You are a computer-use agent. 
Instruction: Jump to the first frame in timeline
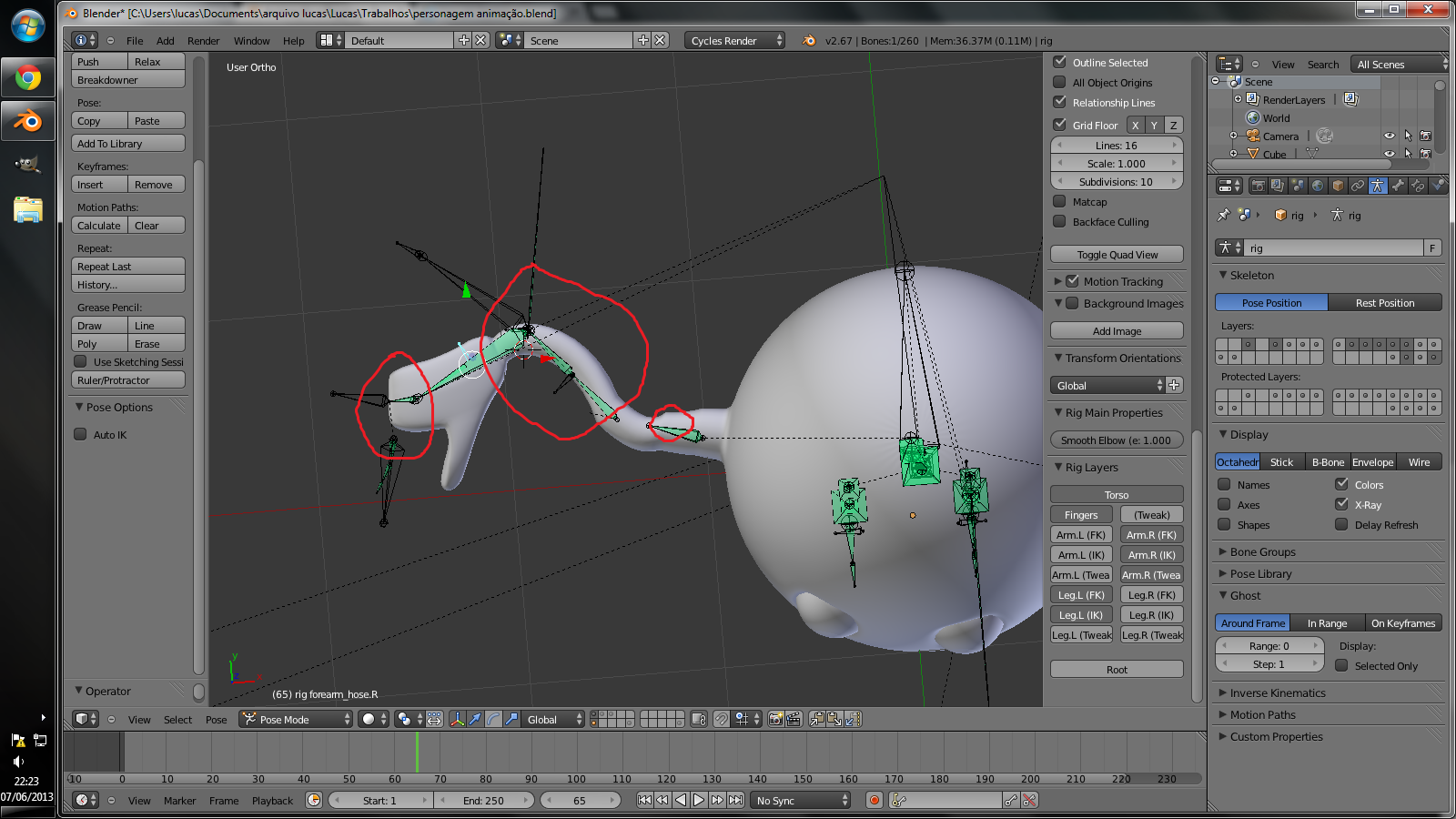tap(644, 800)
